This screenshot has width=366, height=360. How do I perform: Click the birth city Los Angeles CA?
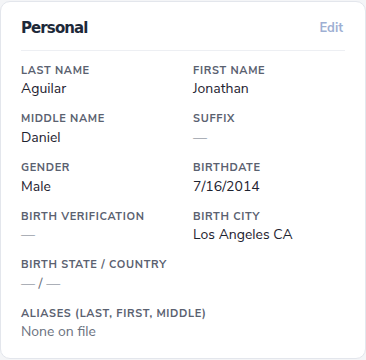pos(243,235)
